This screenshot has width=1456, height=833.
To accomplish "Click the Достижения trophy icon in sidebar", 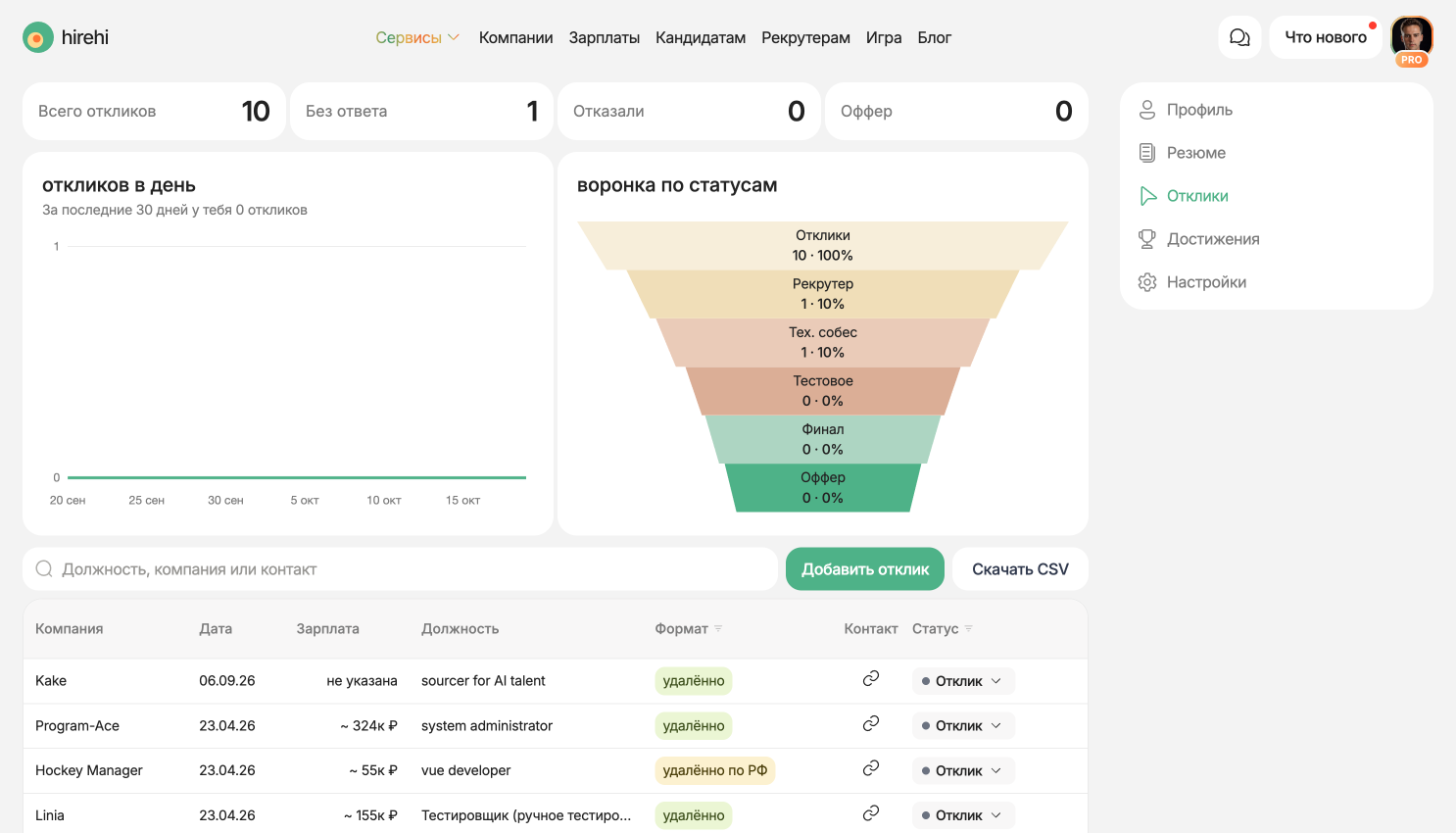I will pyautogui.click(x=1147, y=239).
